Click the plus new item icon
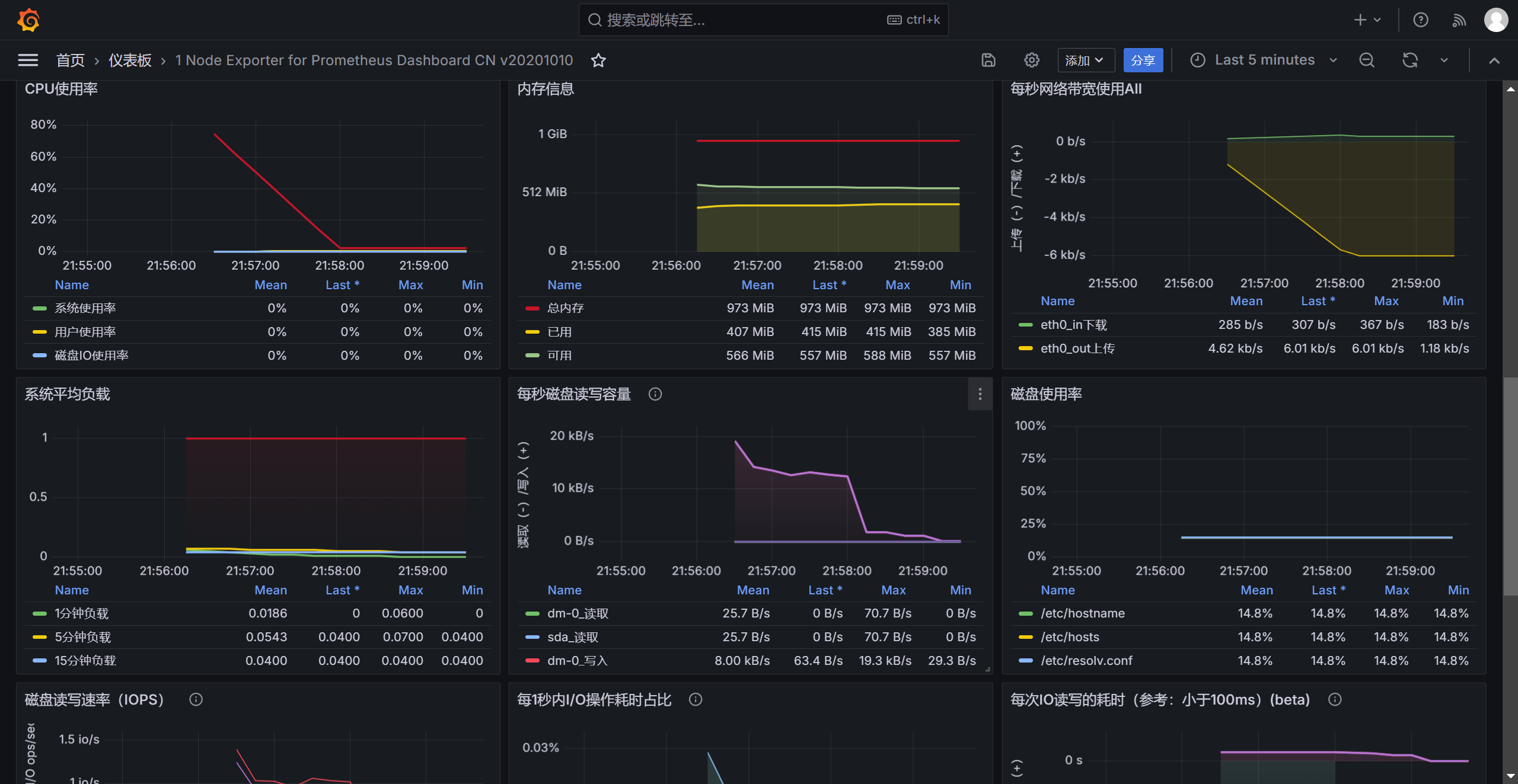The width and height of the screenshot is (1518, 784). (x=1360, y=20)
